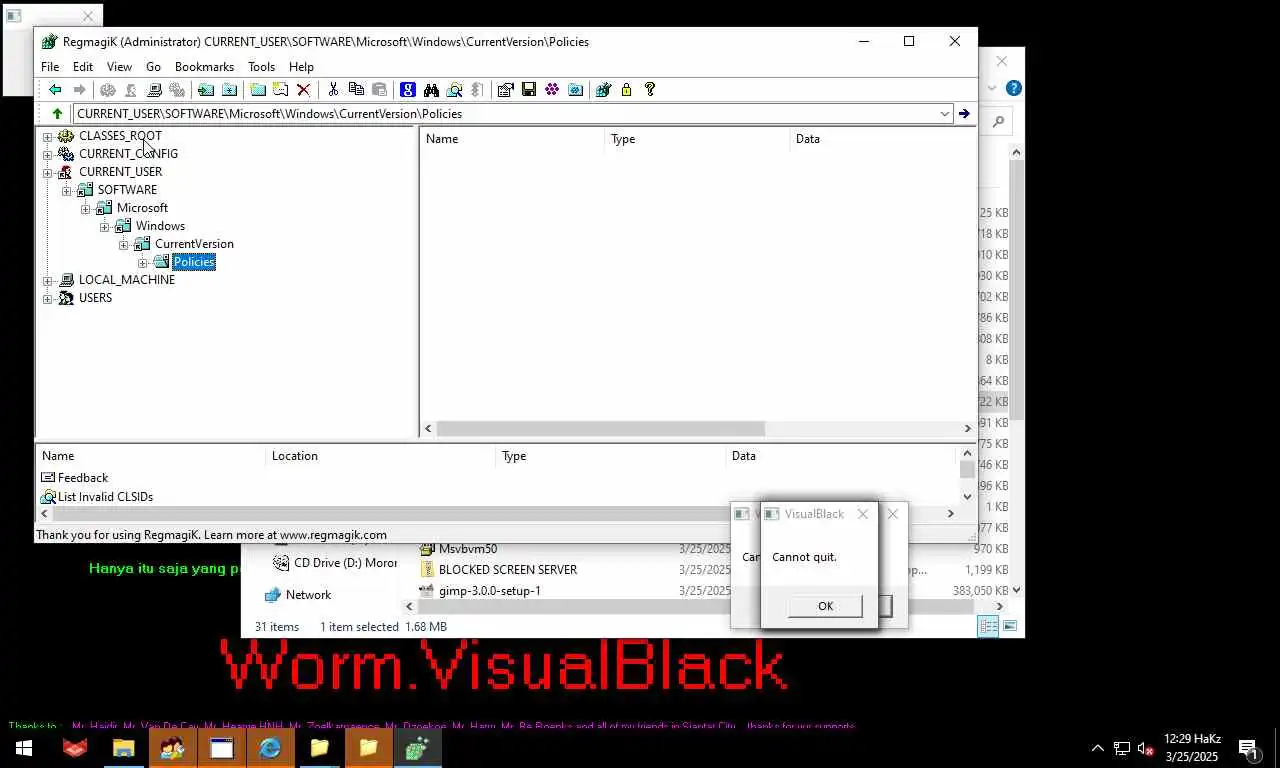Click the values pane horizontal scrollbar thumb

coord(600,428)
